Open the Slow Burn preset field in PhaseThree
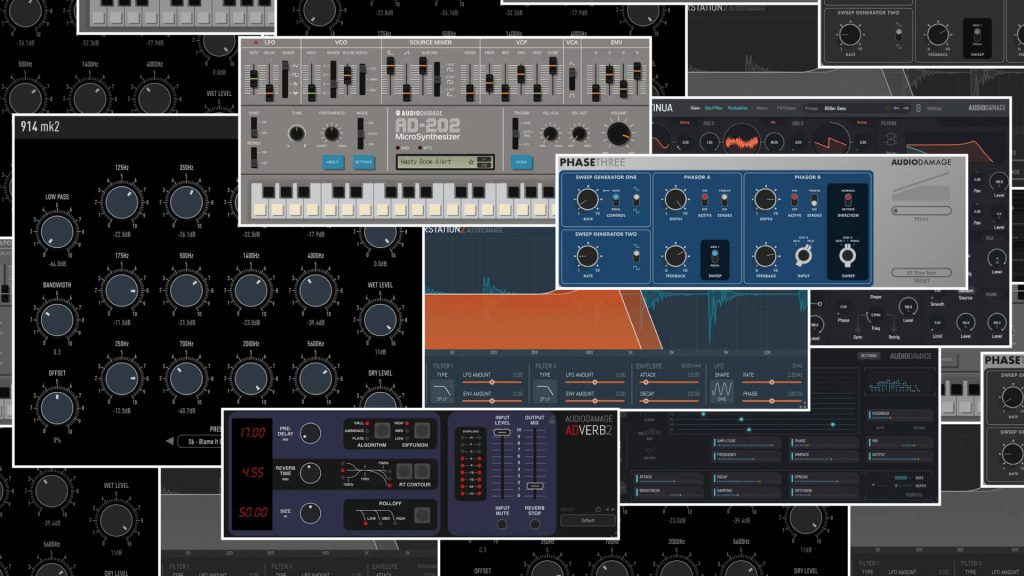 [921, 272]
